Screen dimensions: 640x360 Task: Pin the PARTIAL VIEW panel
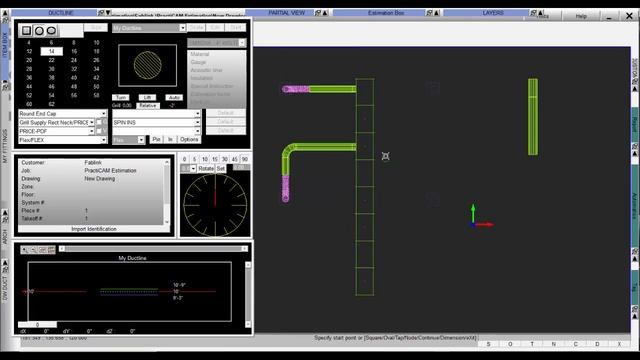[318, 13]
